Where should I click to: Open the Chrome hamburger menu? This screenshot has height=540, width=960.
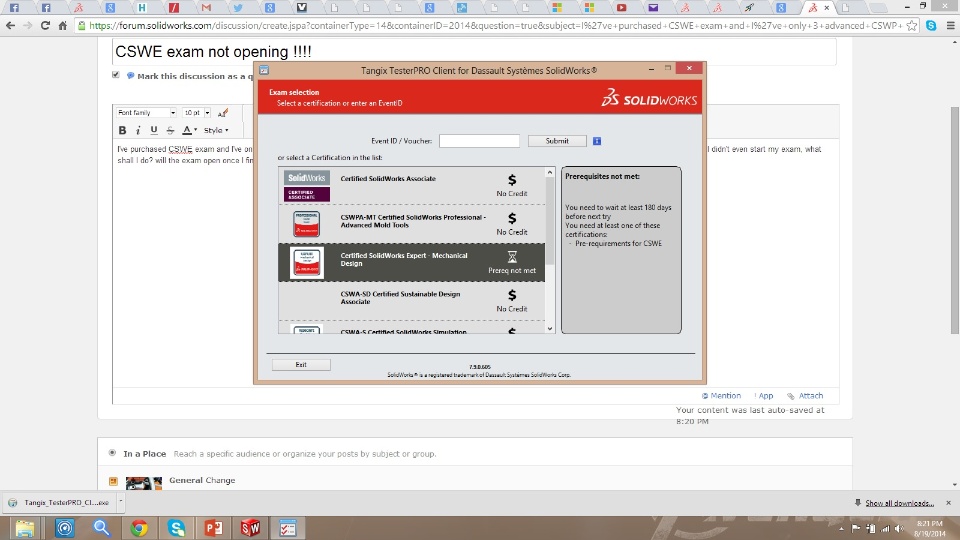click(x=950, y=26)
